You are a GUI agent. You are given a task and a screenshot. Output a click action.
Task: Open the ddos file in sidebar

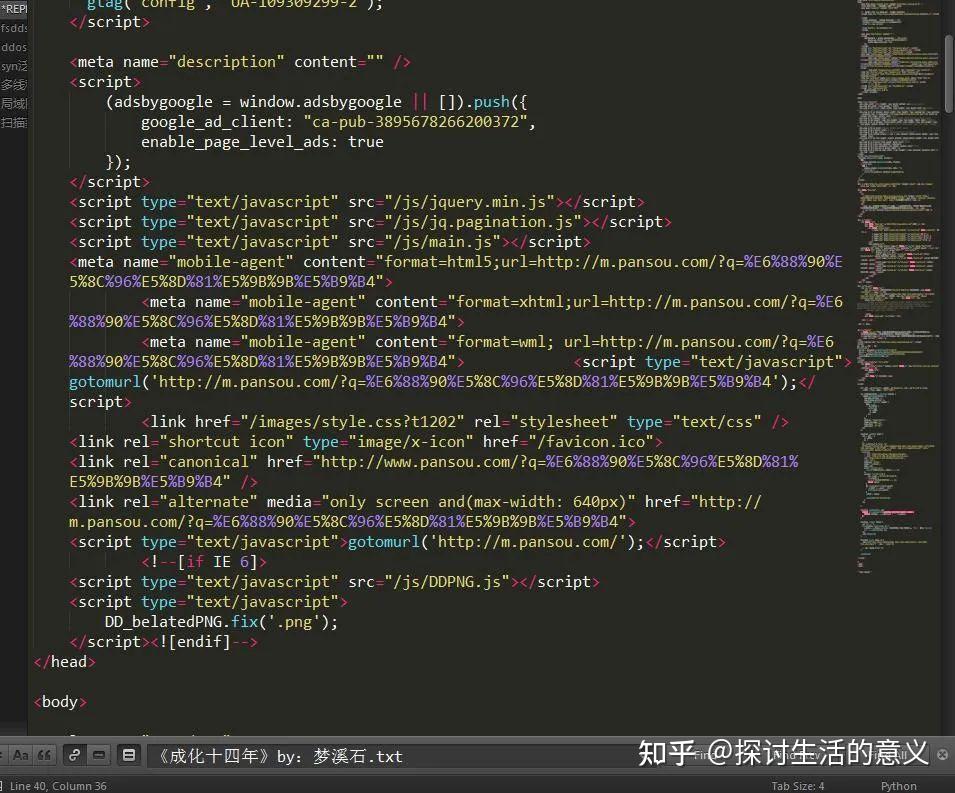(13, 47)
